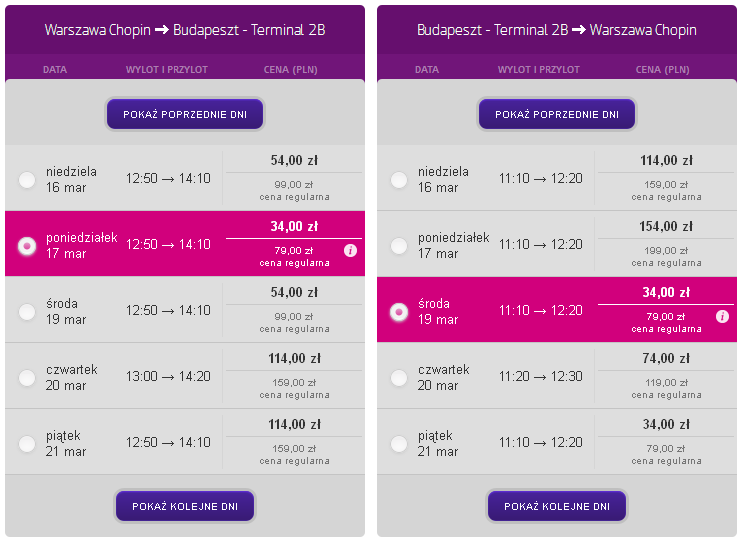This screenshot has height=543, width=743.
Task: Select return piątek 21 mar radio button
Action: click(399, 443)
